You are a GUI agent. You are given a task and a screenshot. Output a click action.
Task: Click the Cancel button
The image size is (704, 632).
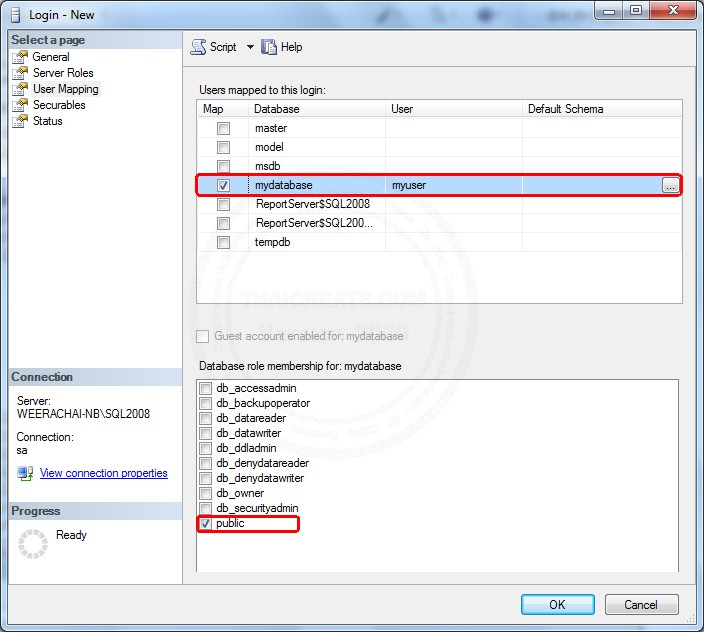pos(641,605)
